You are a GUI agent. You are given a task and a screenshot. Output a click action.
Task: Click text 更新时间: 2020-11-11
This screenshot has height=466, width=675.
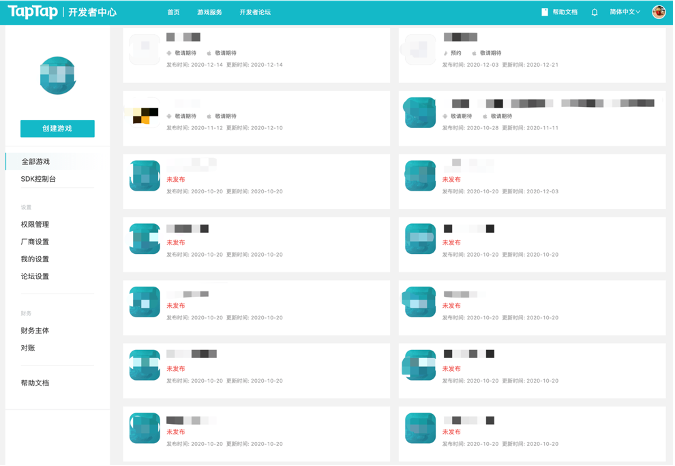click(x=530, y=128)
